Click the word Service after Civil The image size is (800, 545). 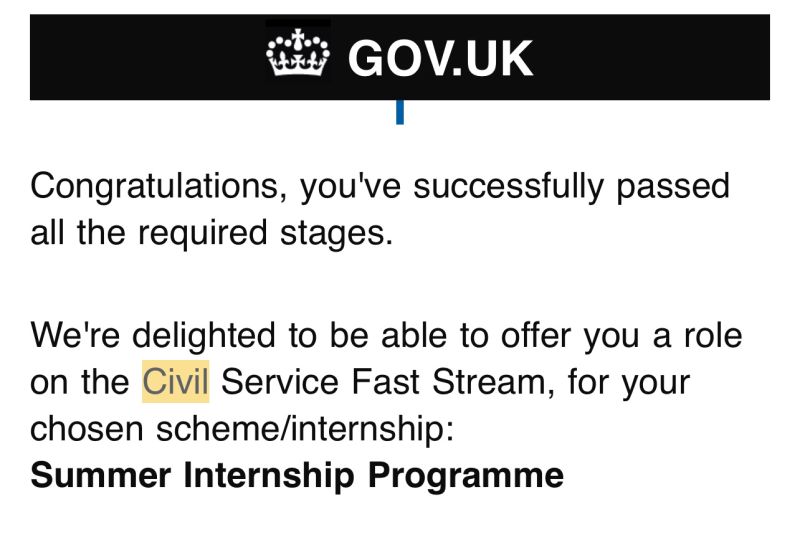(280, 382)
